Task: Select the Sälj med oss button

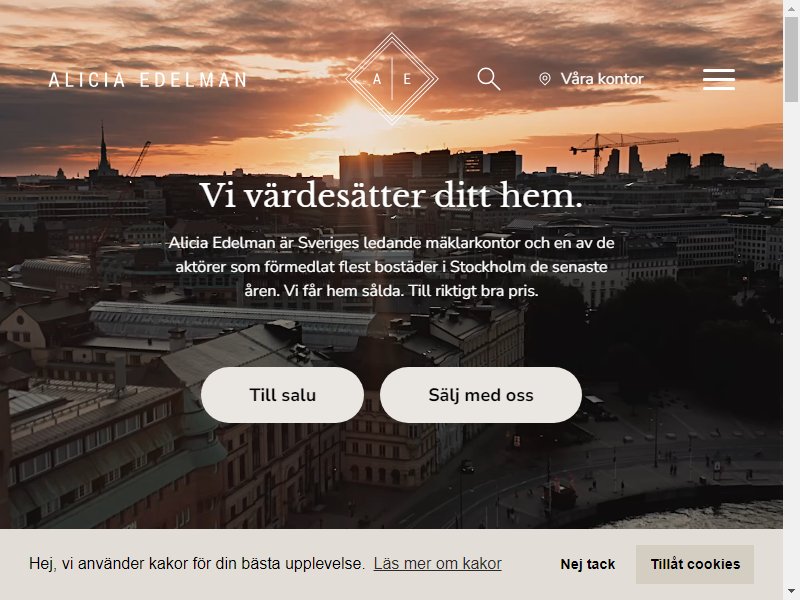Action: [x=481, y=395]
